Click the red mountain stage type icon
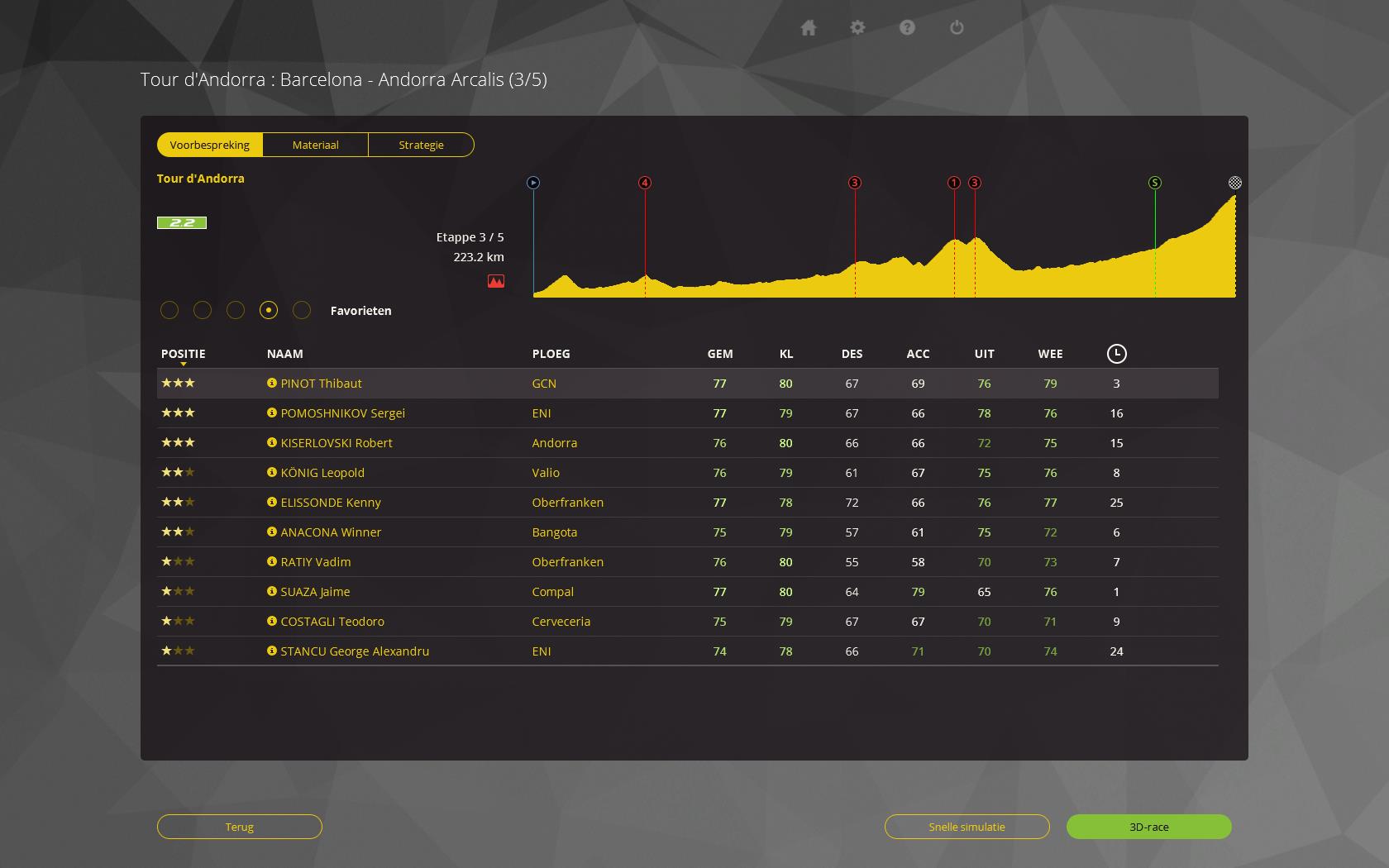1389x868 pixels. 496,281
